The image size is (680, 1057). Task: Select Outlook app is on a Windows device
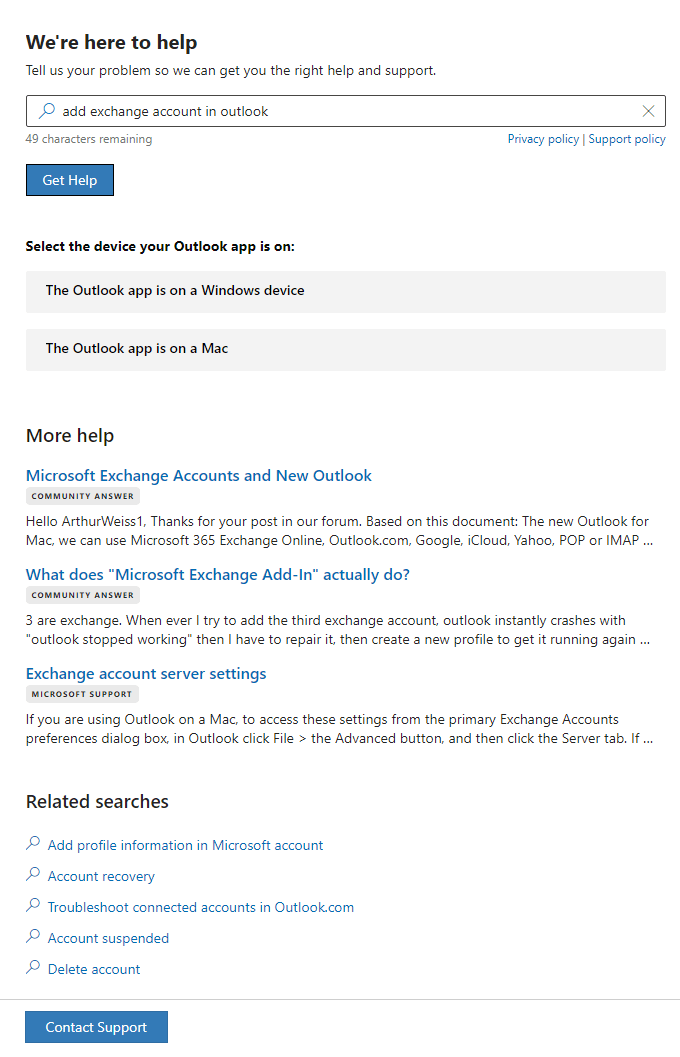tap(345, 291)
